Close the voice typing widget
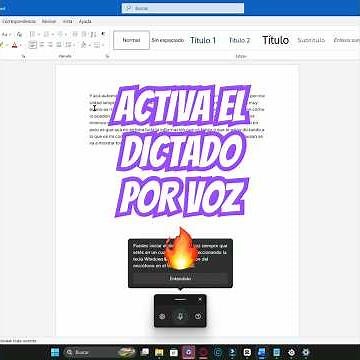The width and height of the screenshot is (360, 360). [x=200, y=299]
